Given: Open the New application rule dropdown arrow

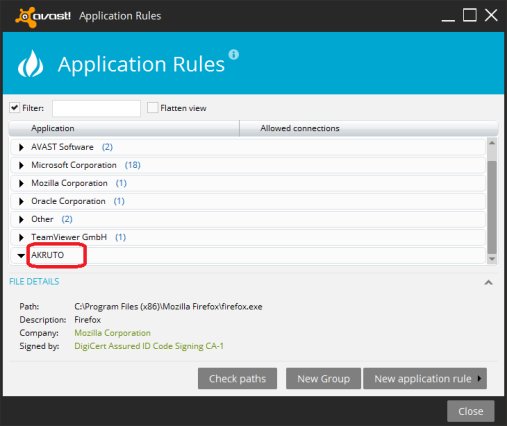Looking at the screenshot, I should (479, 378).
